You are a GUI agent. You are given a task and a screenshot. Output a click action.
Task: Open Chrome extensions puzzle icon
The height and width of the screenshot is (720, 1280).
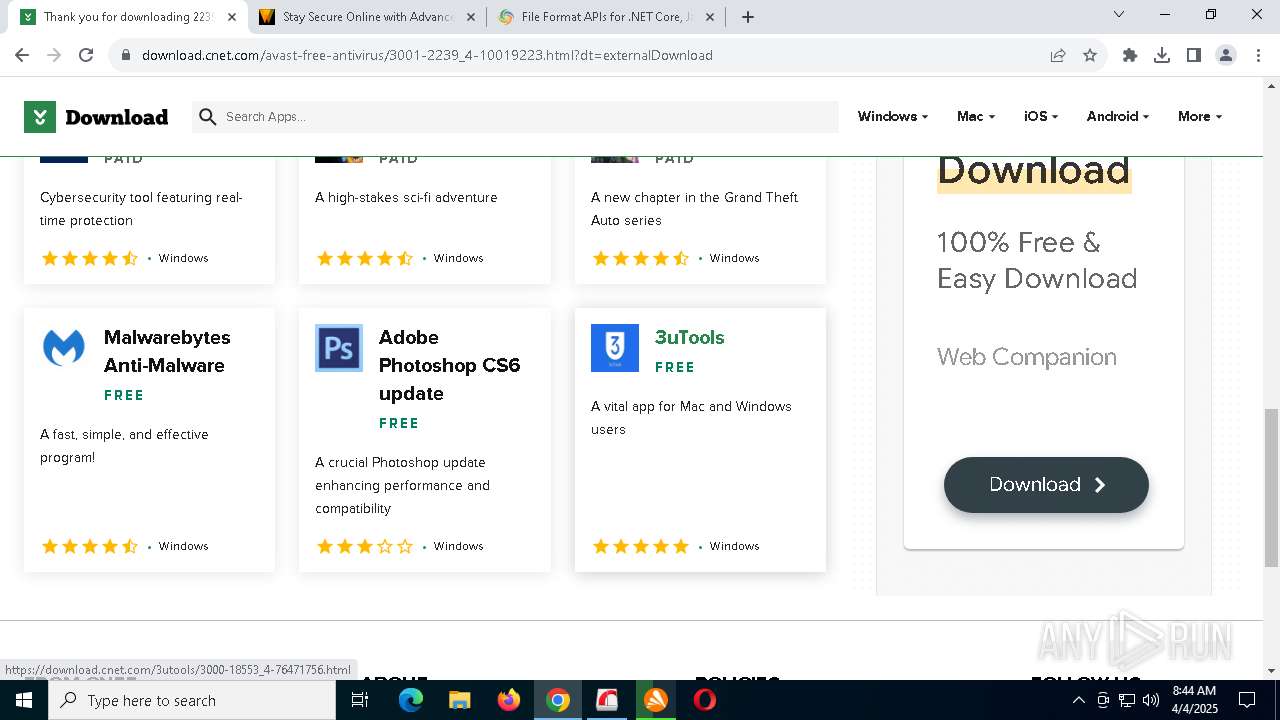coord(1130,55)
